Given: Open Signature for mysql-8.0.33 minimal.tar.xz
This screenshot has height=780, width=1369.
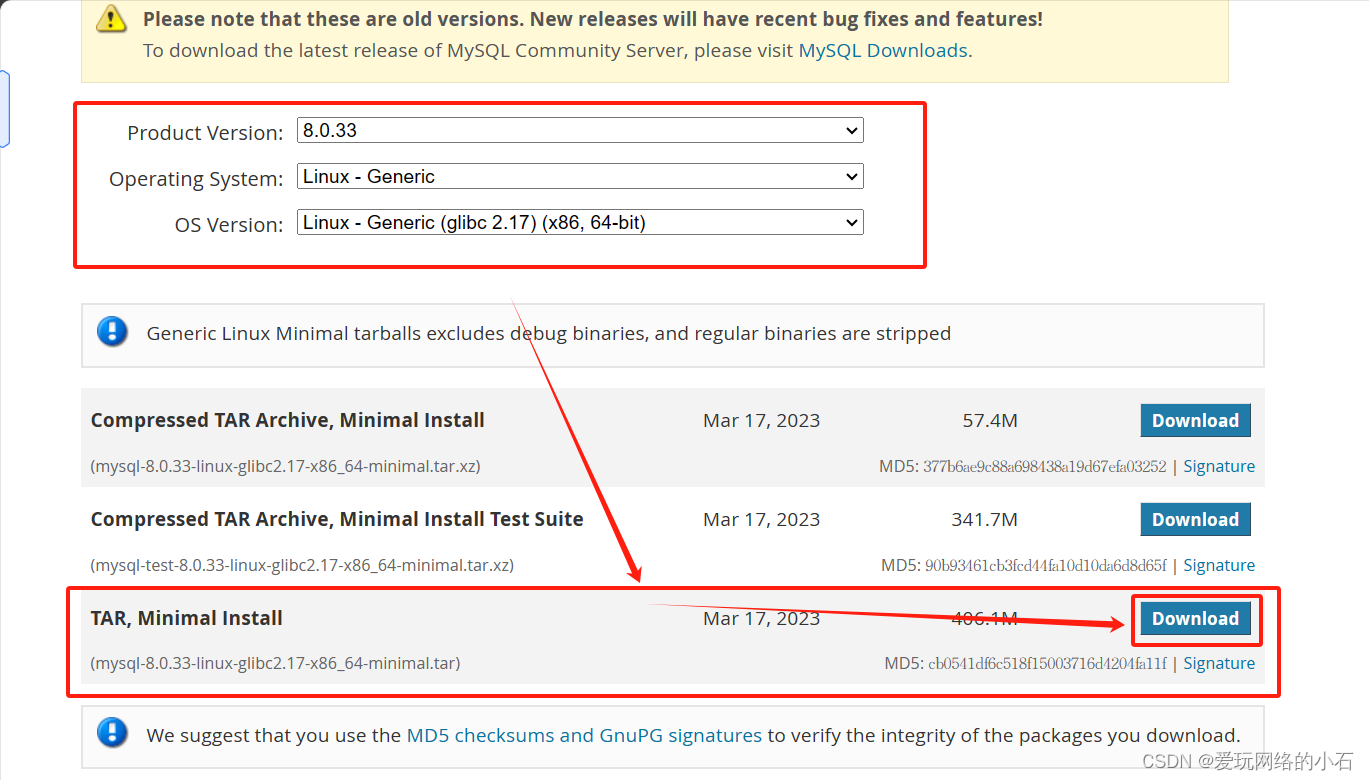Looking at the screenshot, I should (x=1219, y=466).
